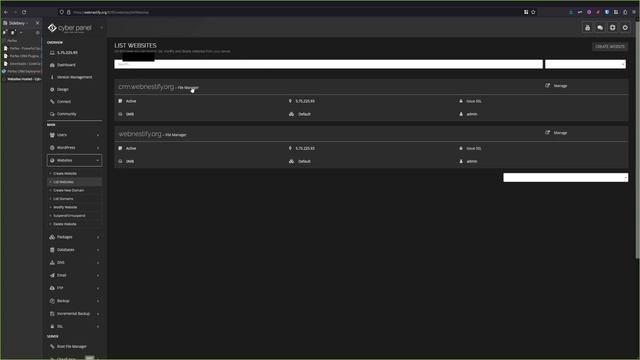Expand the FTP menu

click(x=74, y=288)
